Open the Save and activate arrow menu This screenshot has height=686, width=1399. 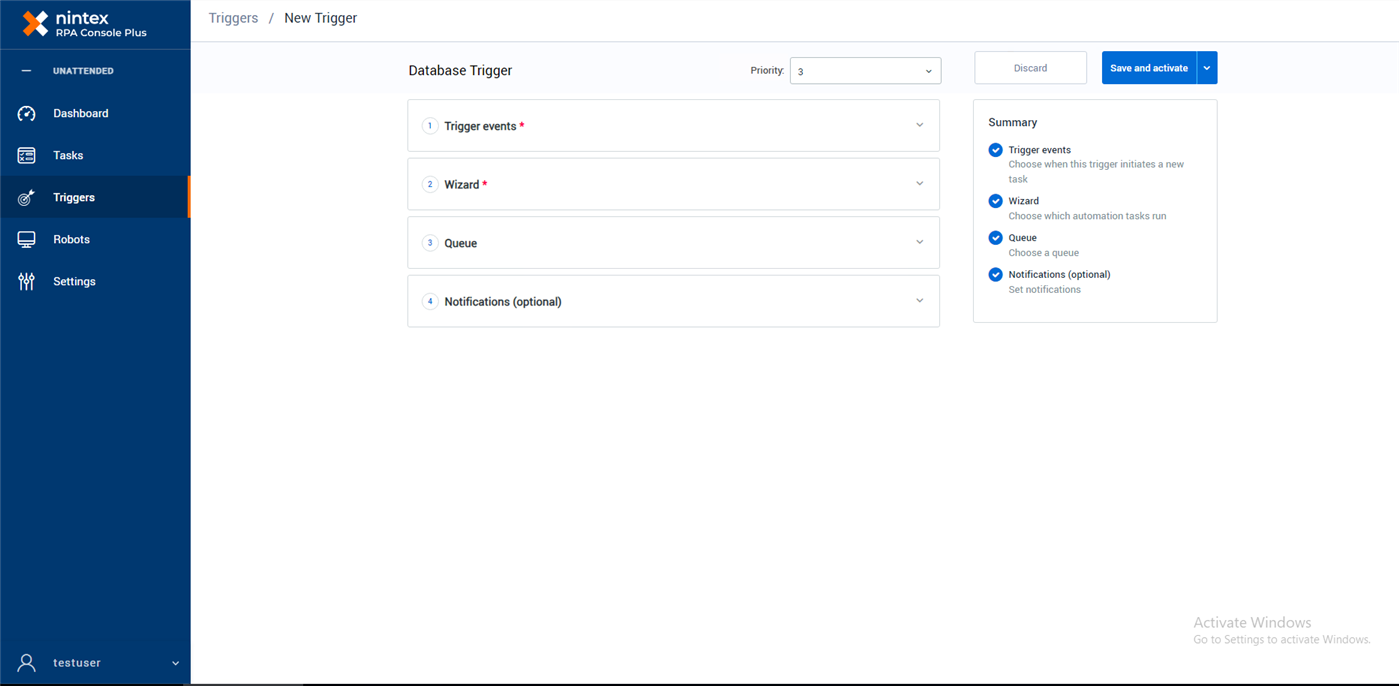(1207, 68)
